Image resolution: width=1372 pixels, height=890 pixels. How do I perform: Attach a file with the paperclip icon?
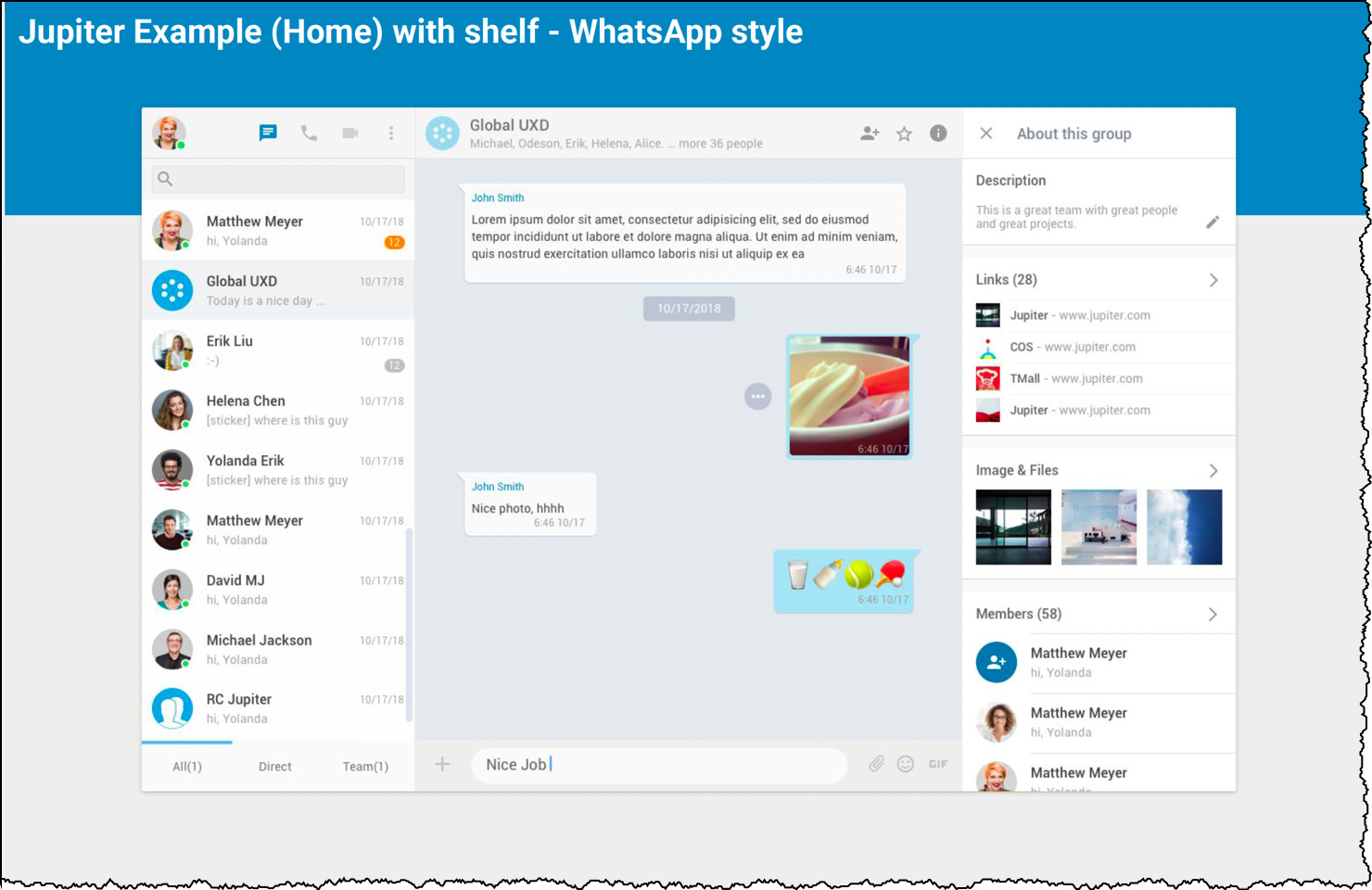point(876,764)
